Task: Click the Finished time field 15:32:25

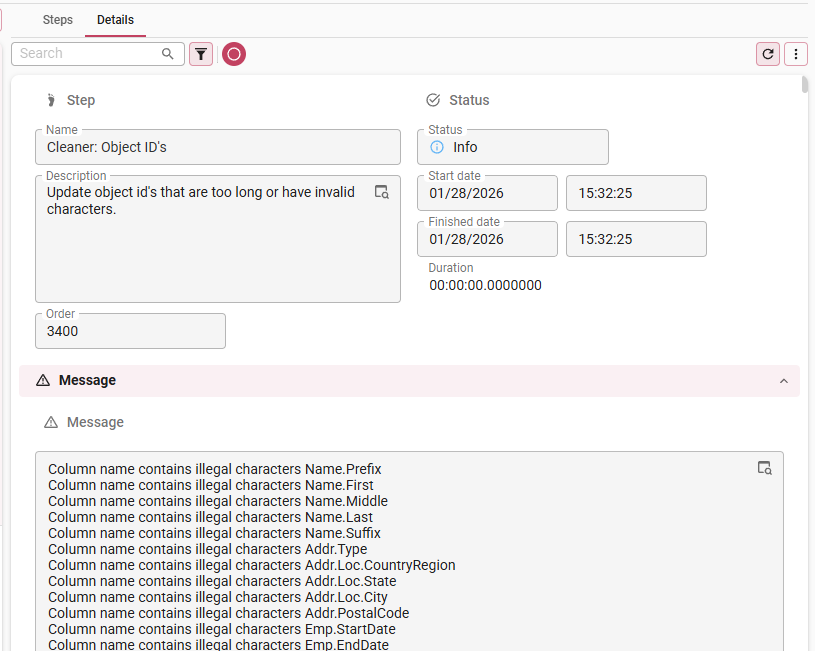Action: point(636,239)
